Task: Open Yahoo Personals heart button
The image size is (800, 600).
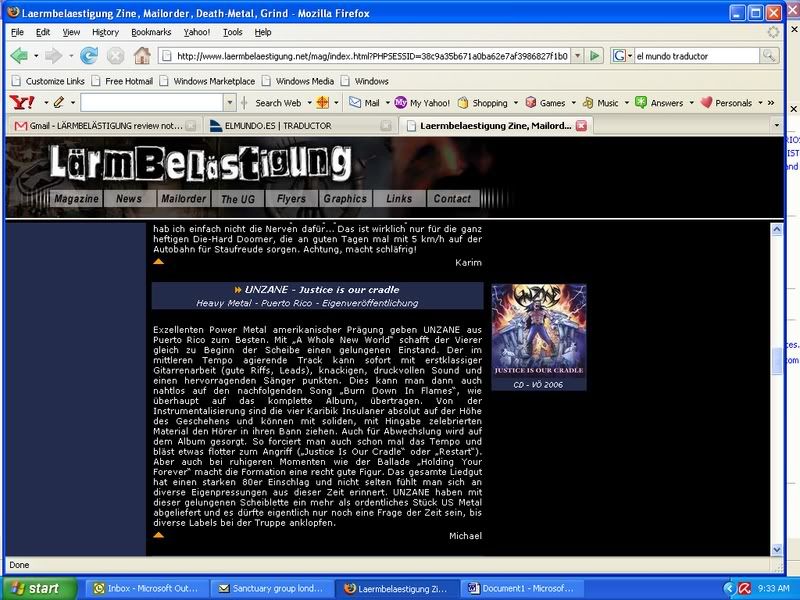Action: [x=726, y=103]
